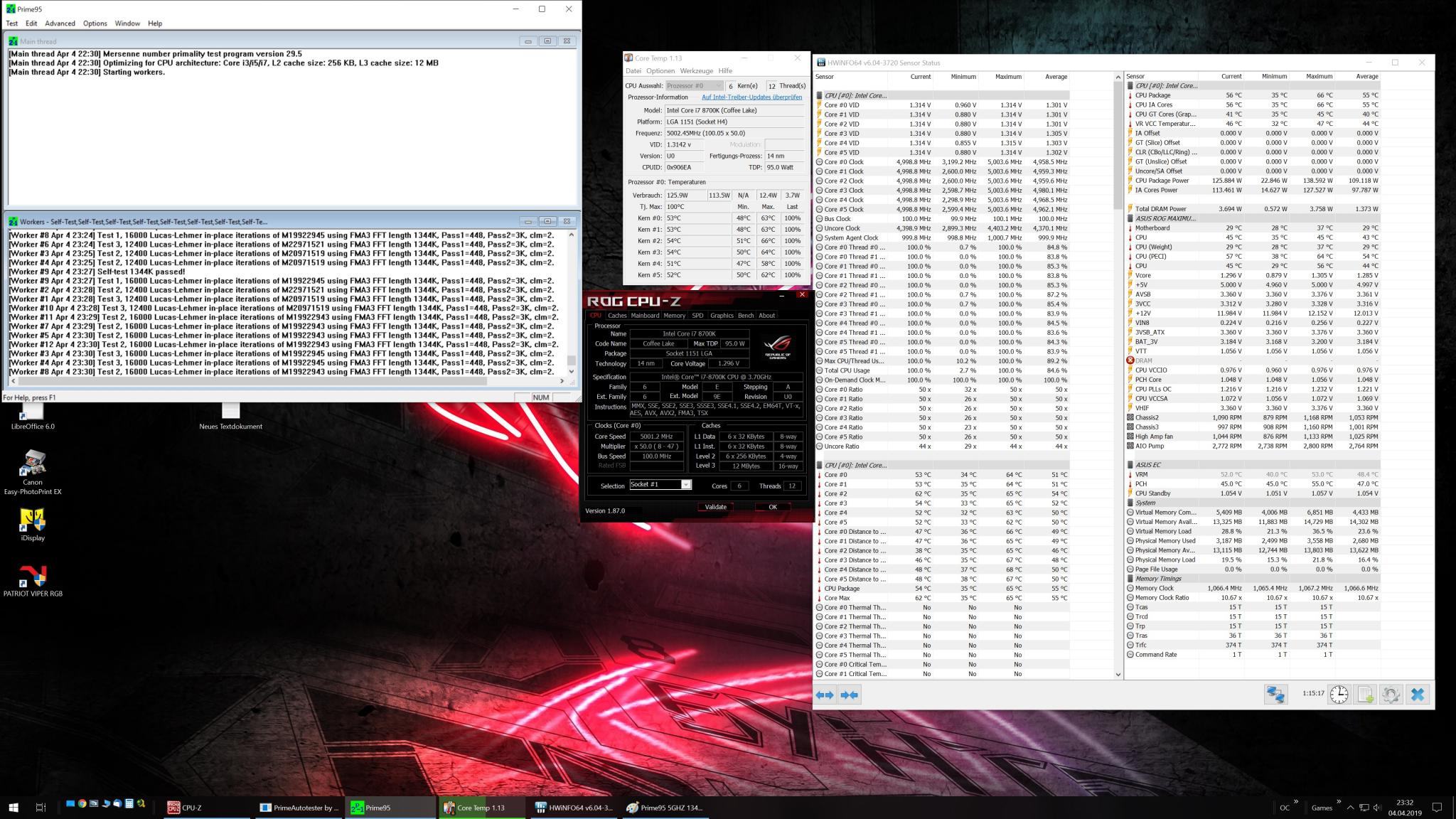
Task: Click Auf Intel-Treiber-Updates überprüfen link
Action: (x=751, y=97)
